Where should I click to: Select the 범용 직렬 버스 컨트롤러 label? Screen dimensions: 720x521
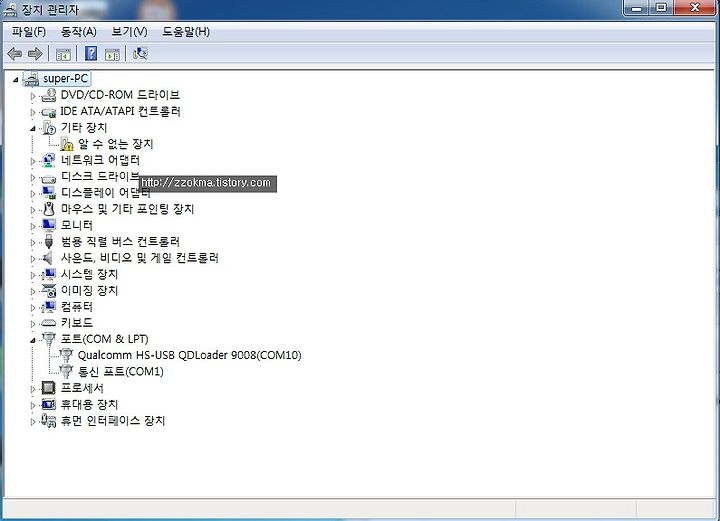[120, 241]
